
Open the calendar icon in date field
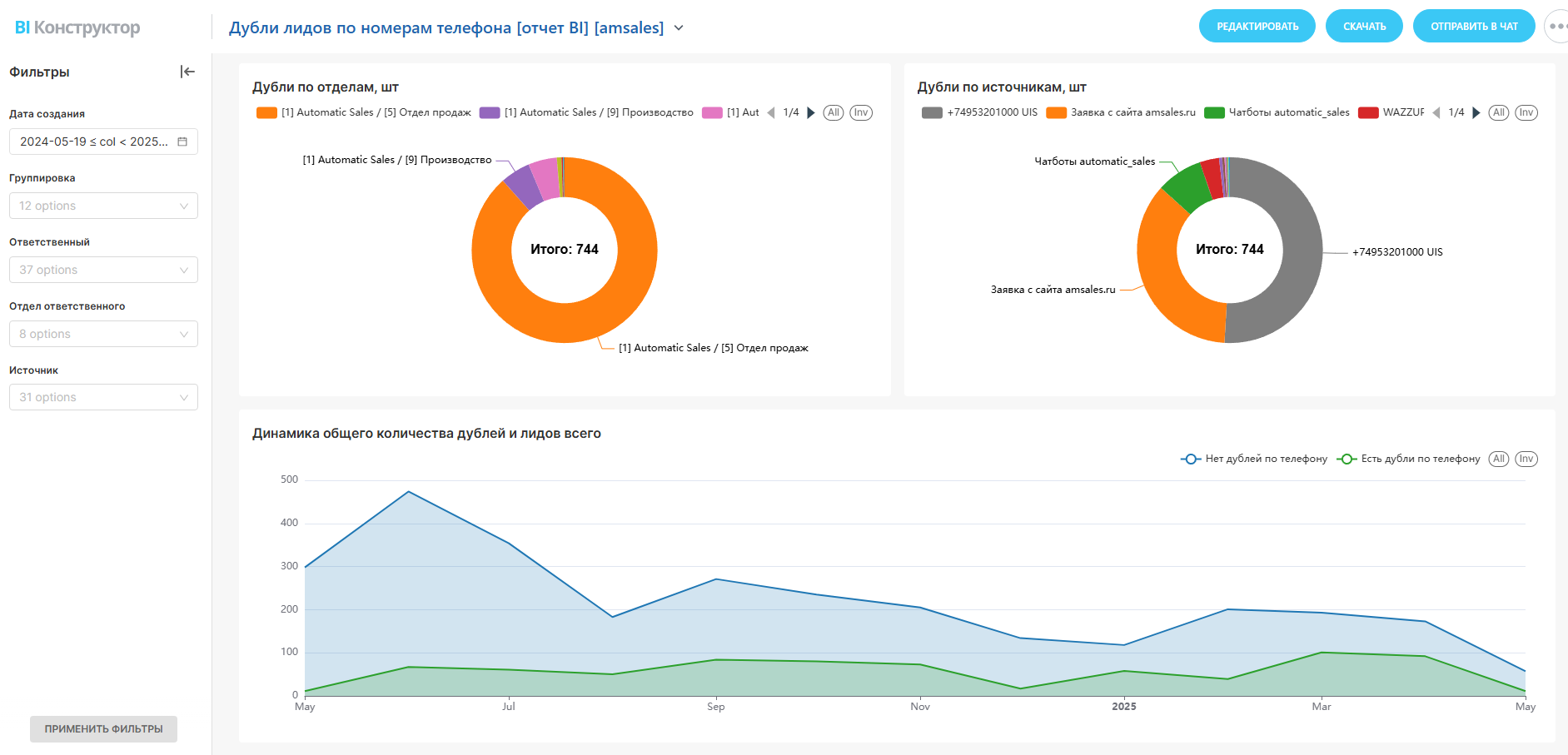point(182,142)
